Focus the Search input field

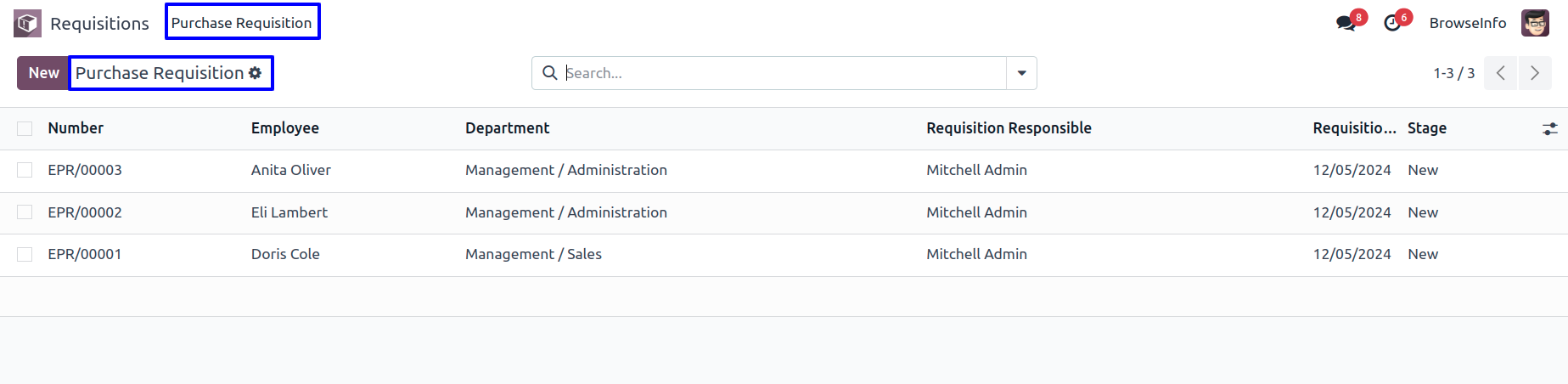coord(783,73)
